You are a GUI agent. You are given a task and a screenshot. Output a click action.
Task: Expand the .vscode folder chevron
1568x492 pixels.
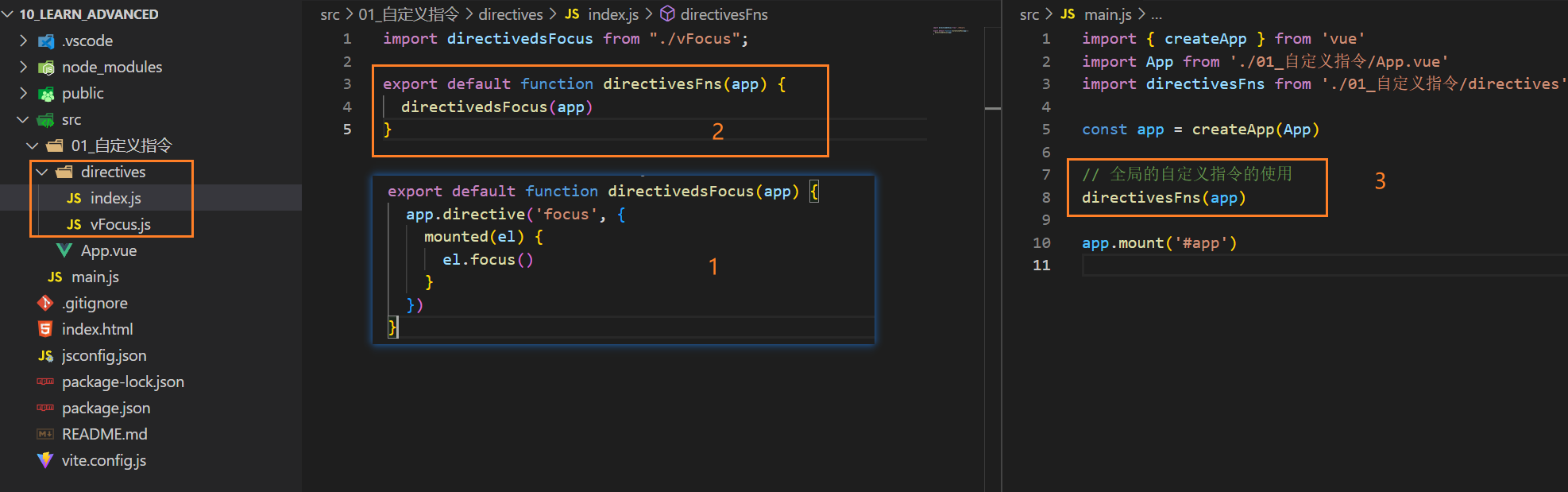click(23, 41)
